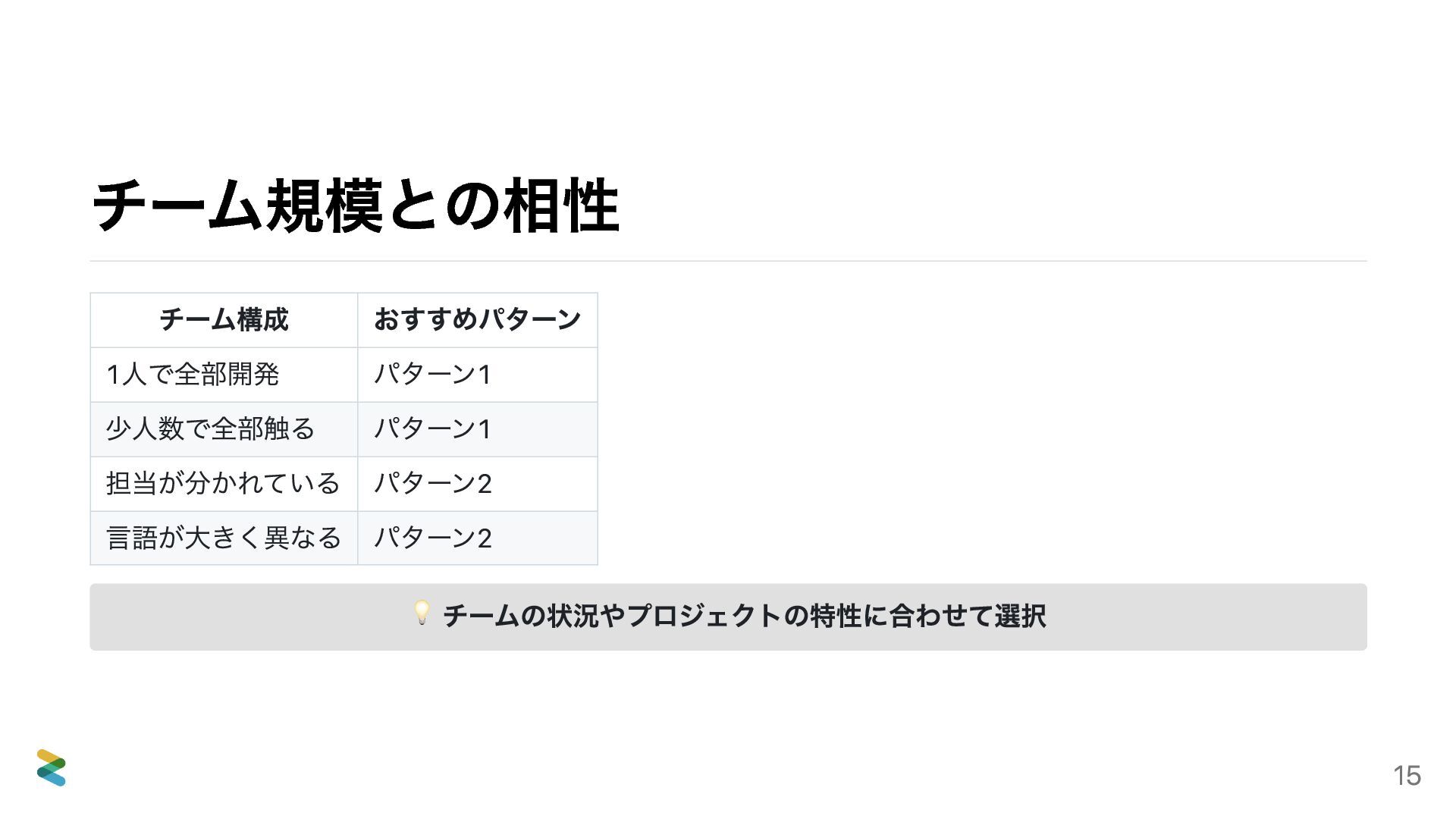Select the 言語が大きく異なる table cell

224,538
